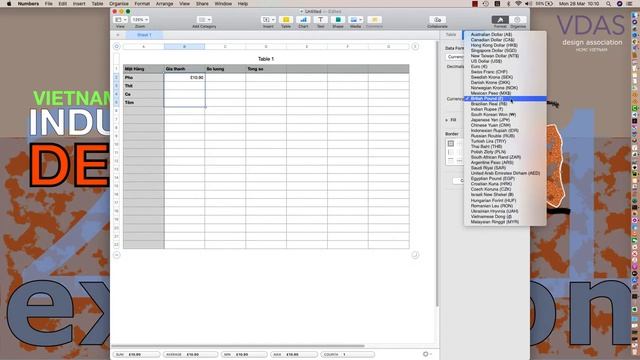Open the Apple menu
The width and height of the screenshot is (640, 360).
(9, 4)
